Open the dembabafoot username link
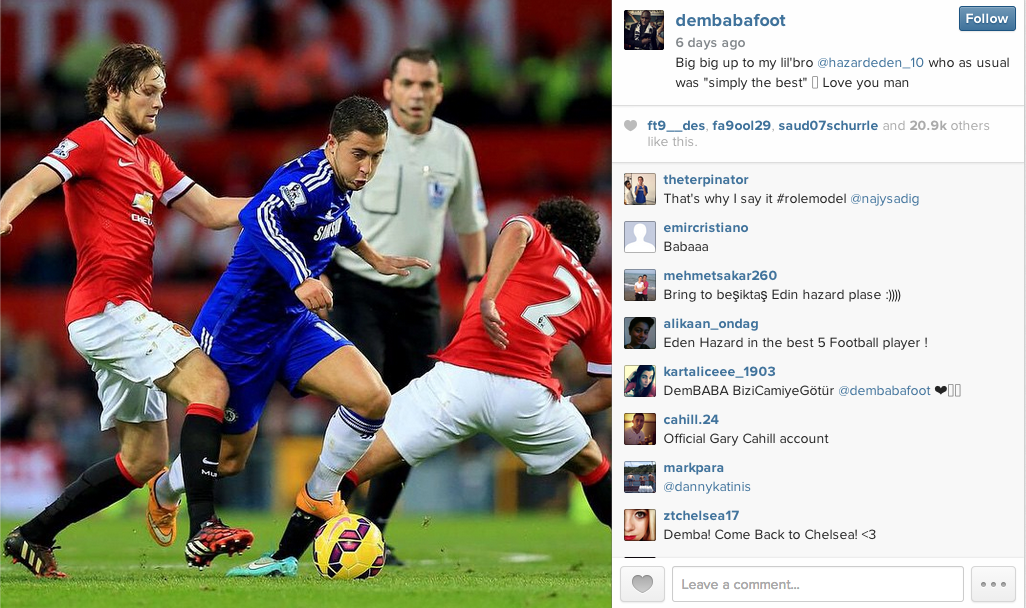This screenshot has width=1026, height=608. [730, 20]
